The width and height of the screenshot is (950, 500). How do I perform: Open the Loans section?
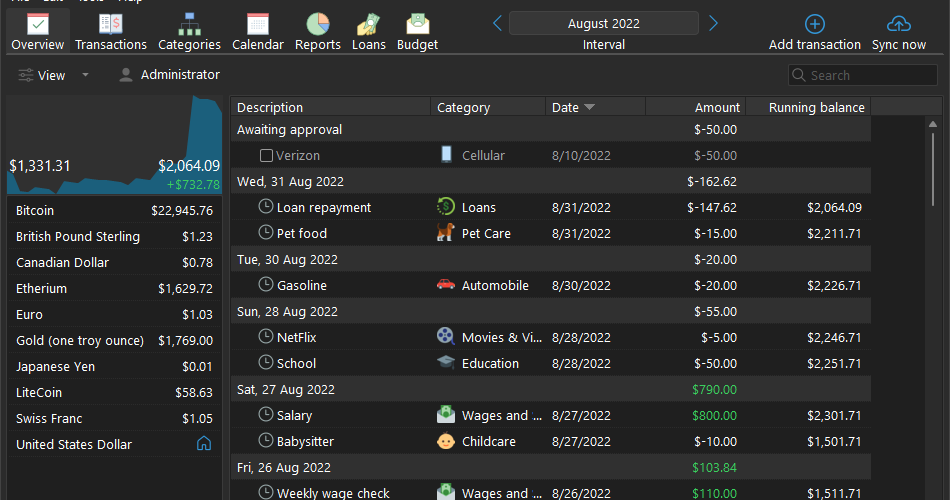click(368, 32)
